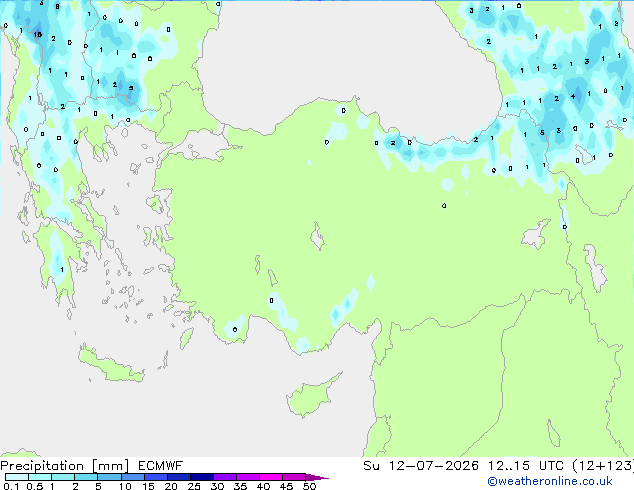Image resolution: width=634 pixels, height=490 pixels.
Task: Click the legend scale value '40'
Action: (263, 486)
